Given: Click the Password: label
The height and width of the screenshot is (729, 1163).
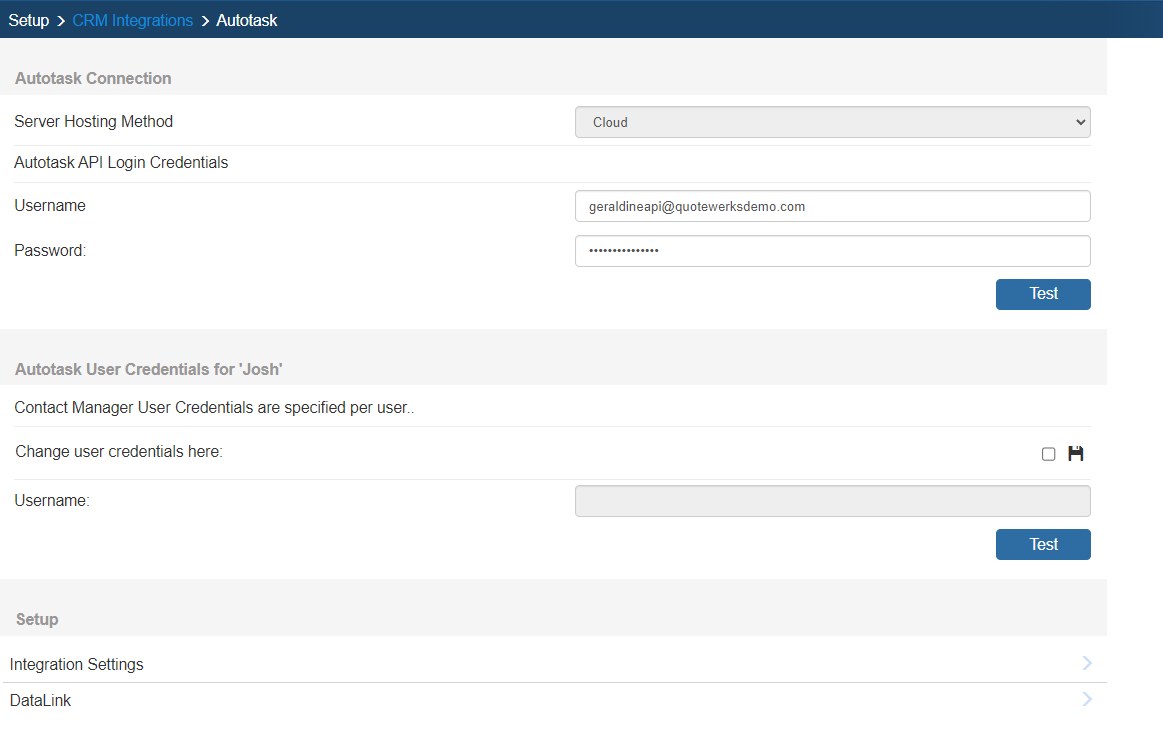Looking at the screenshot, I should [50, 251].
